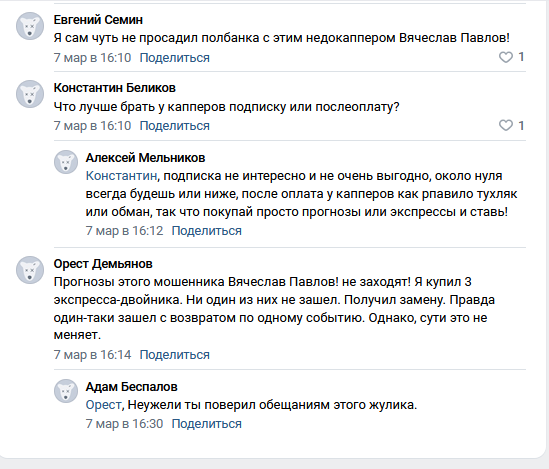Click Поделиться under Орест Демьянов's comment
Screen dimensions: 549x469
174,355
